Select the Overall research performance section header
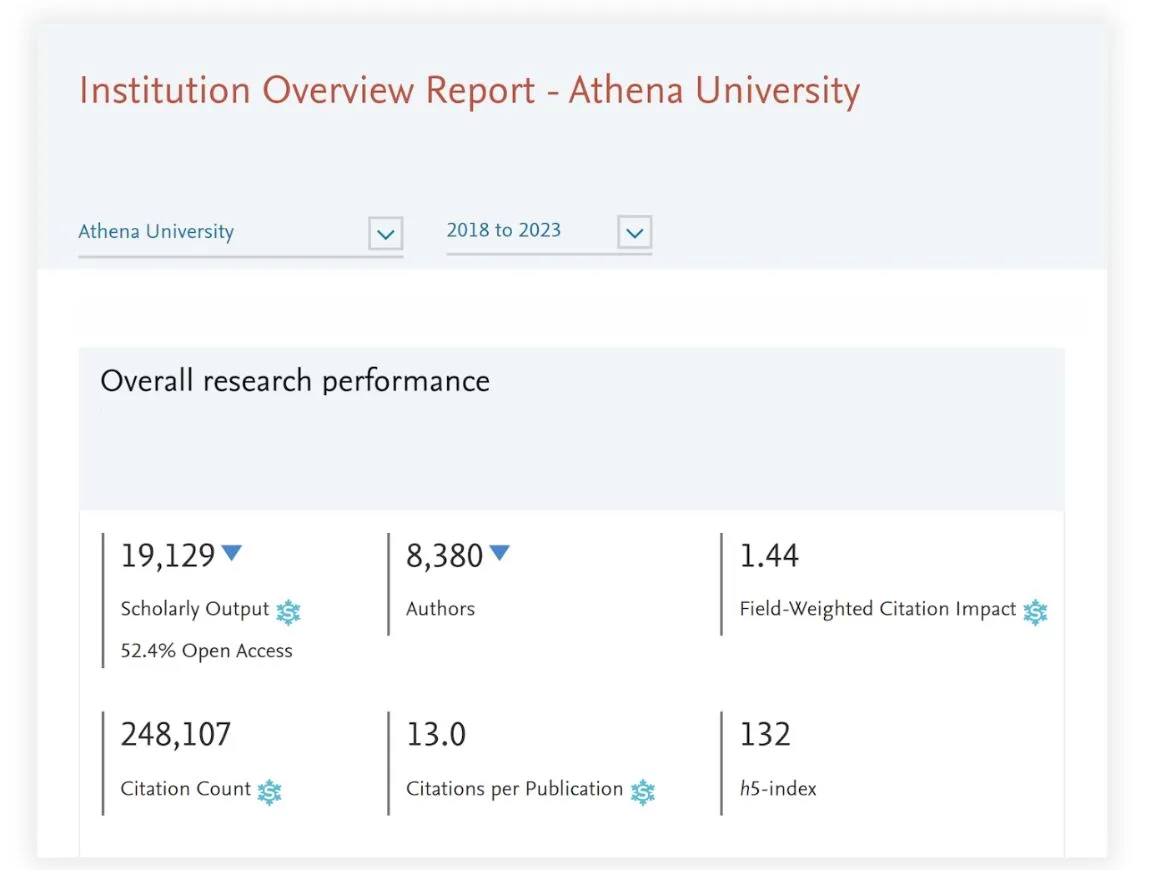 pos(294,380)
